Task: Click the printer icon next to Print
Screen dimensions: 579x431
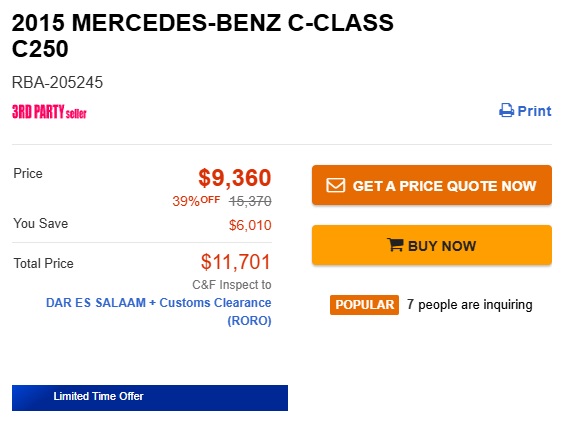Action: point(506,110)
